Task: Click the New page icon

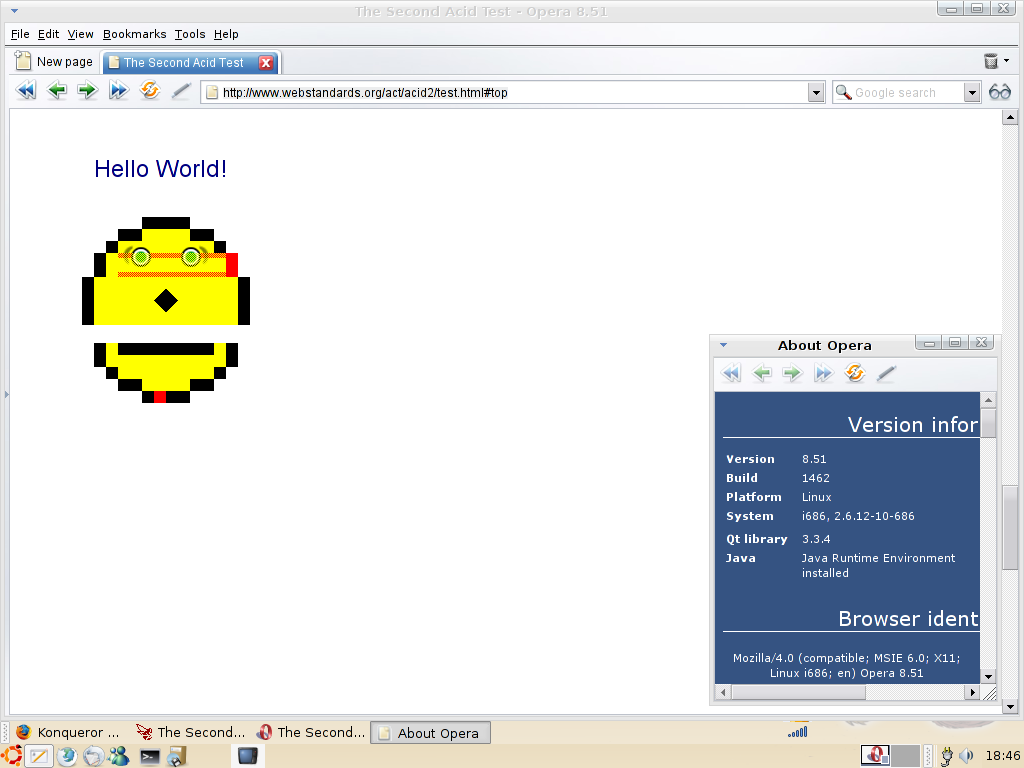Action: pyautogui.click(x=23, y=61)
